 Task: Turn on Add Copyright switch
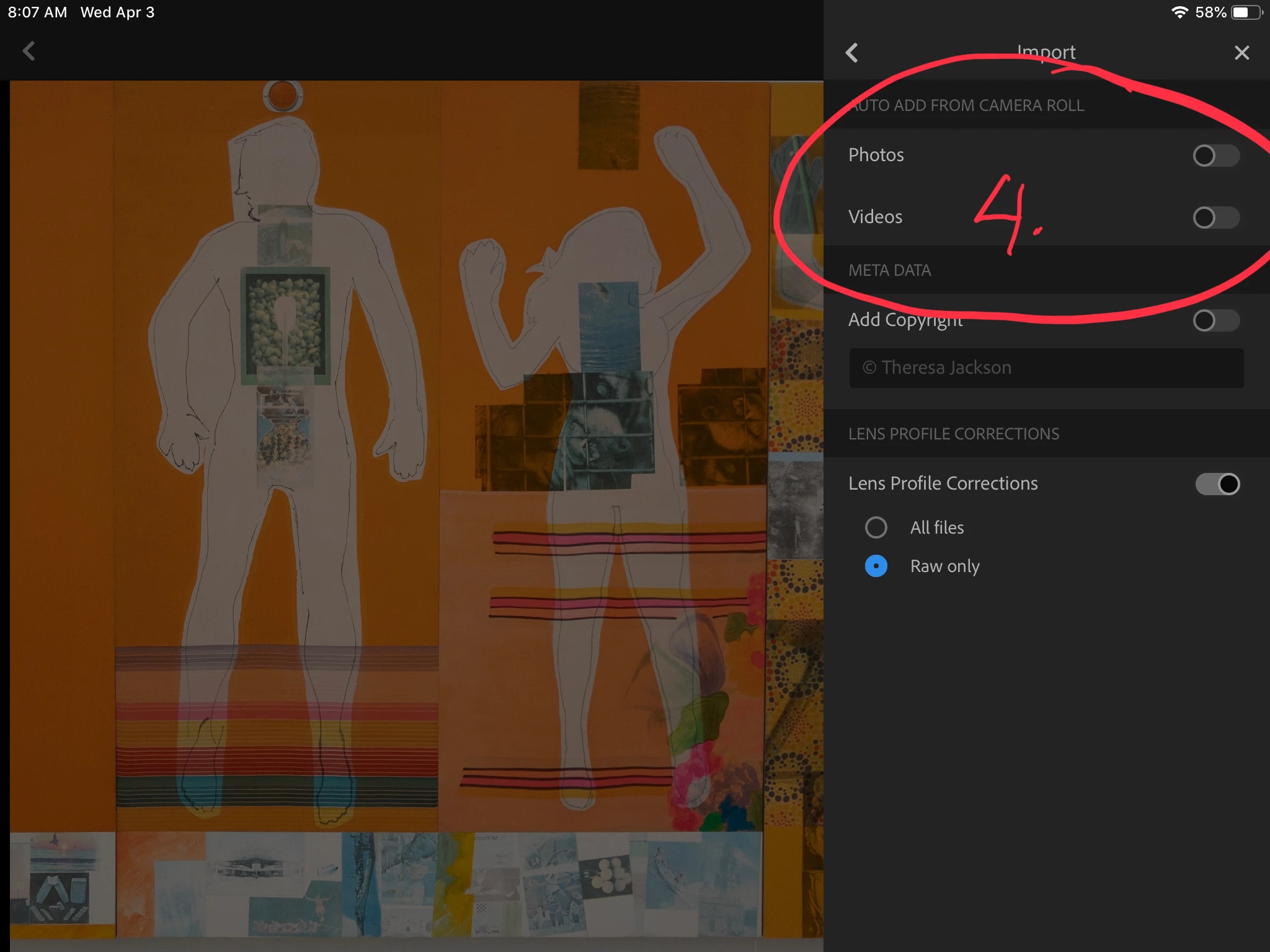1215,320
